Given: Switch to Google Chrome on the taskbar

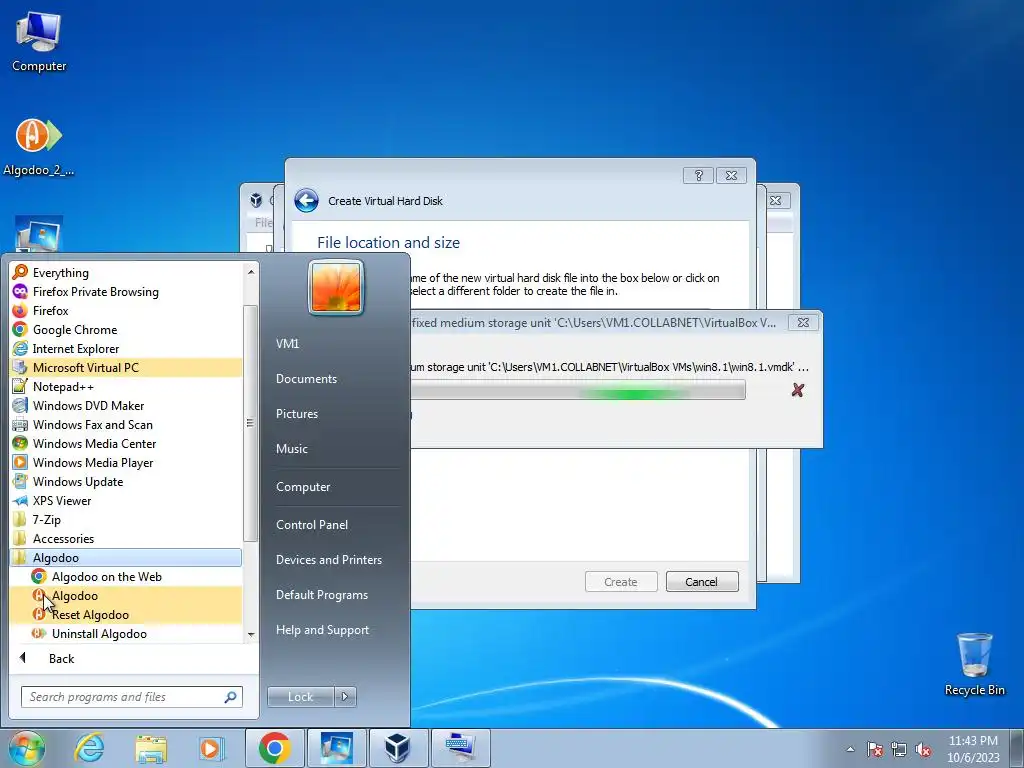Looking at the screenshot, I should pos(274,748).
